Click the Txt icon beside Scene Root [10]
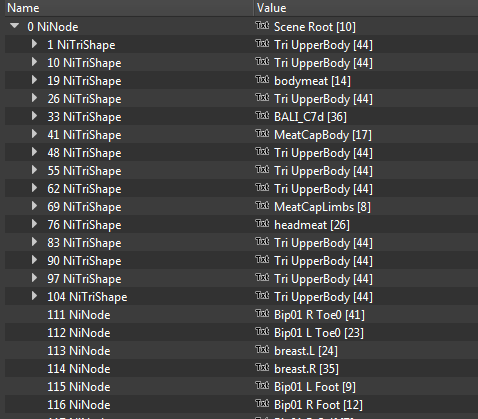 pos(262,26)
